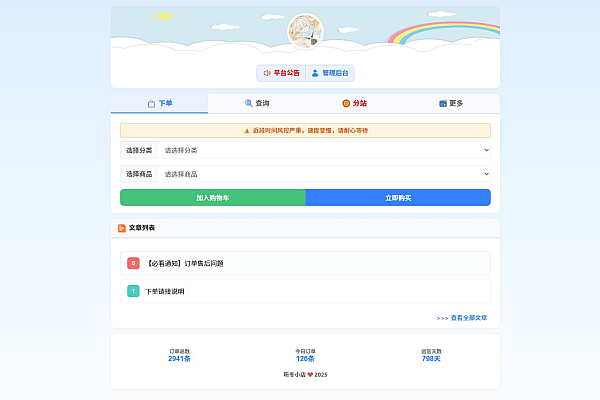Click the red speaker icon beside 平台公告
The image size is (600, 400).
click(267, 73)
